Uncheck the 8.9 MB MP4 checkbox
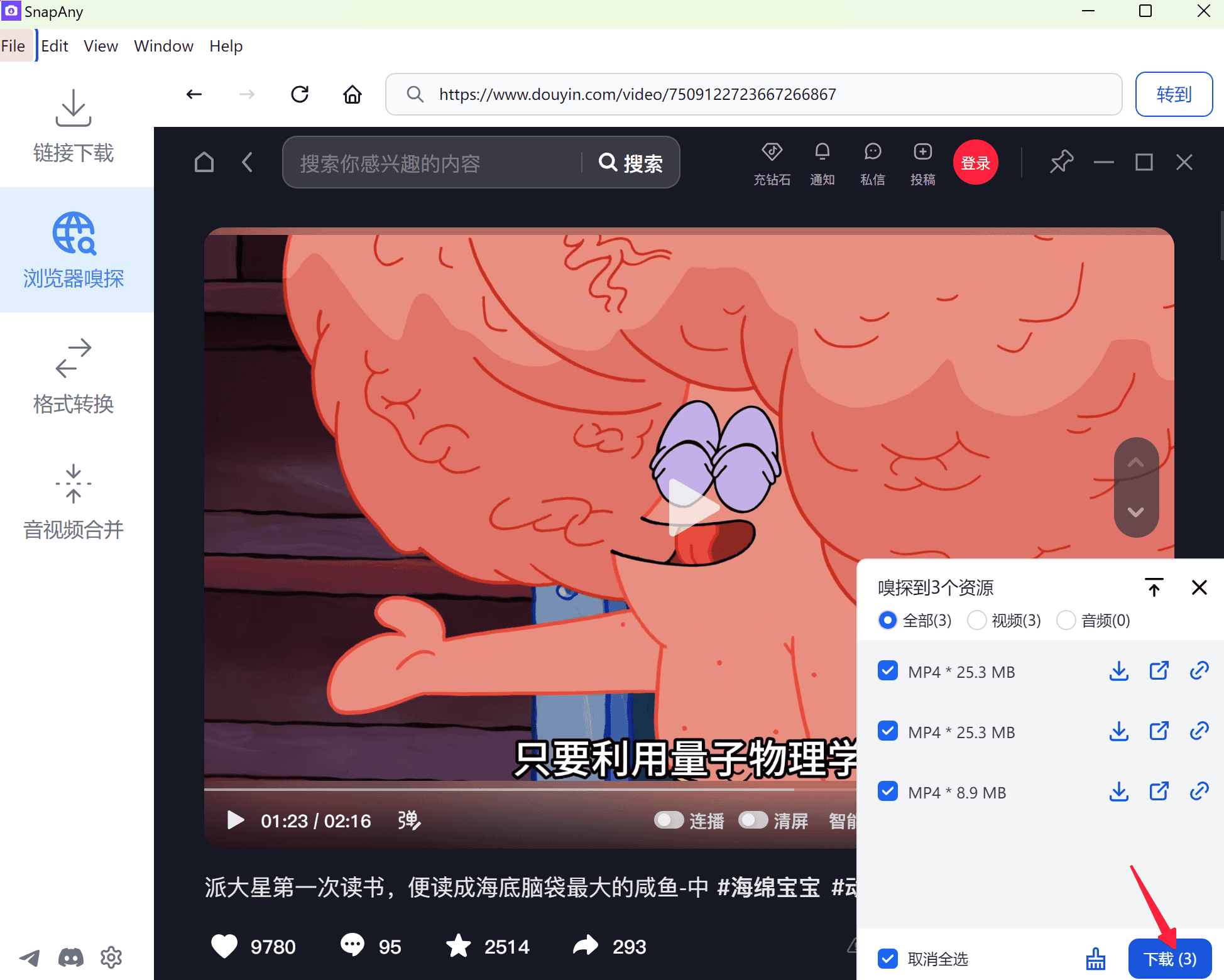This screenshot has height=980, width=1224. tap(887, 792)
